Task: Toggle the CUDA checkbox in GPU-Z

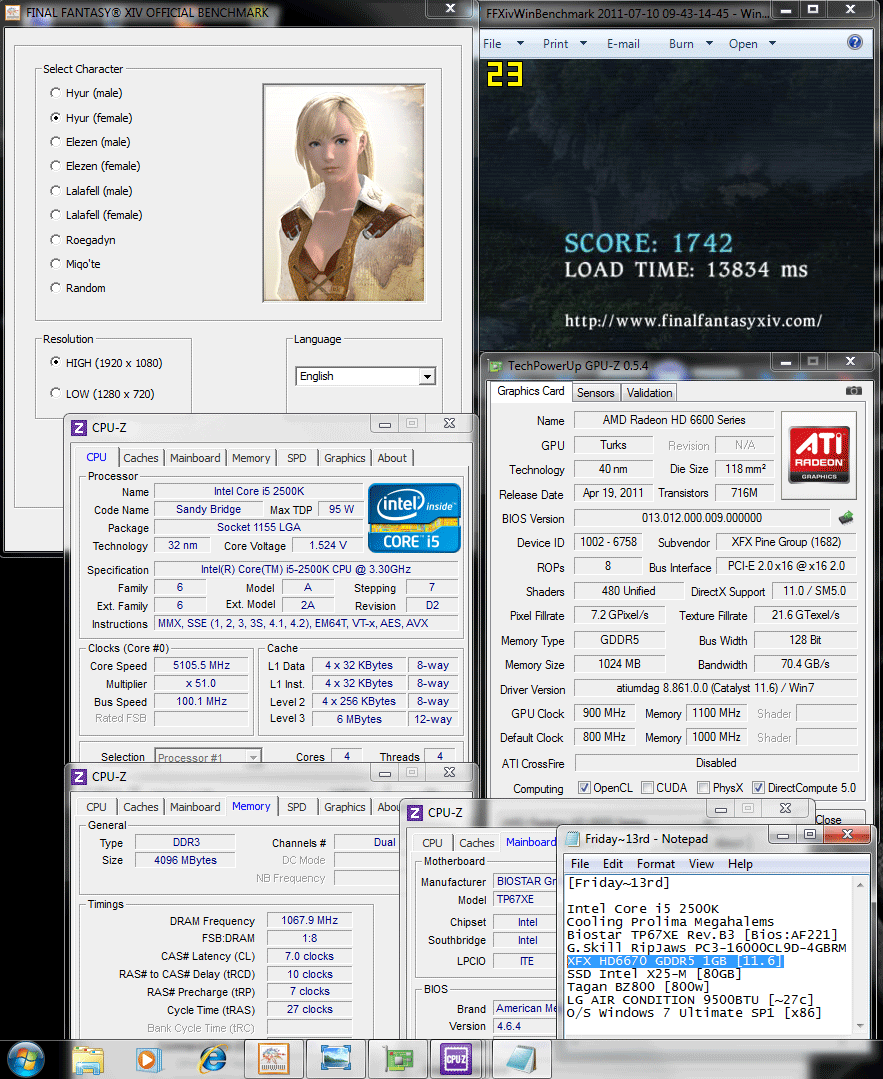Action: [648, 787]
